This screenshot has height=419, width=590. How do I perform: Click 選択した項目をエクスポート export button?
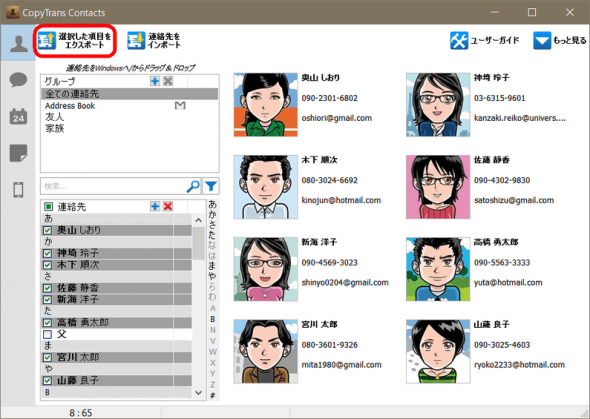(x=75, y=41)
